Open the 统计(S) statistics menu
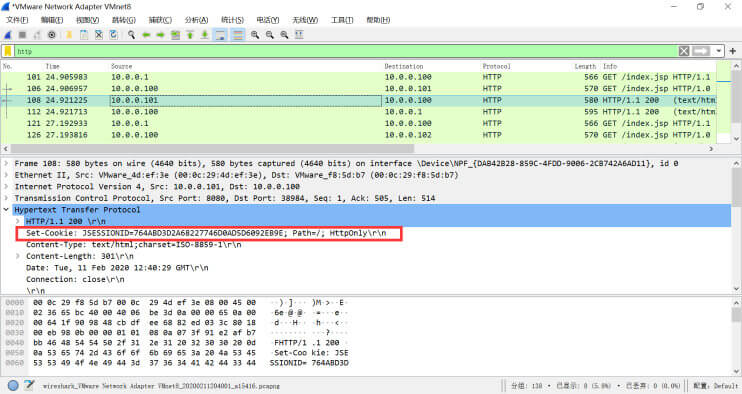Screen dimensions: 742x394 pos(232,20)
